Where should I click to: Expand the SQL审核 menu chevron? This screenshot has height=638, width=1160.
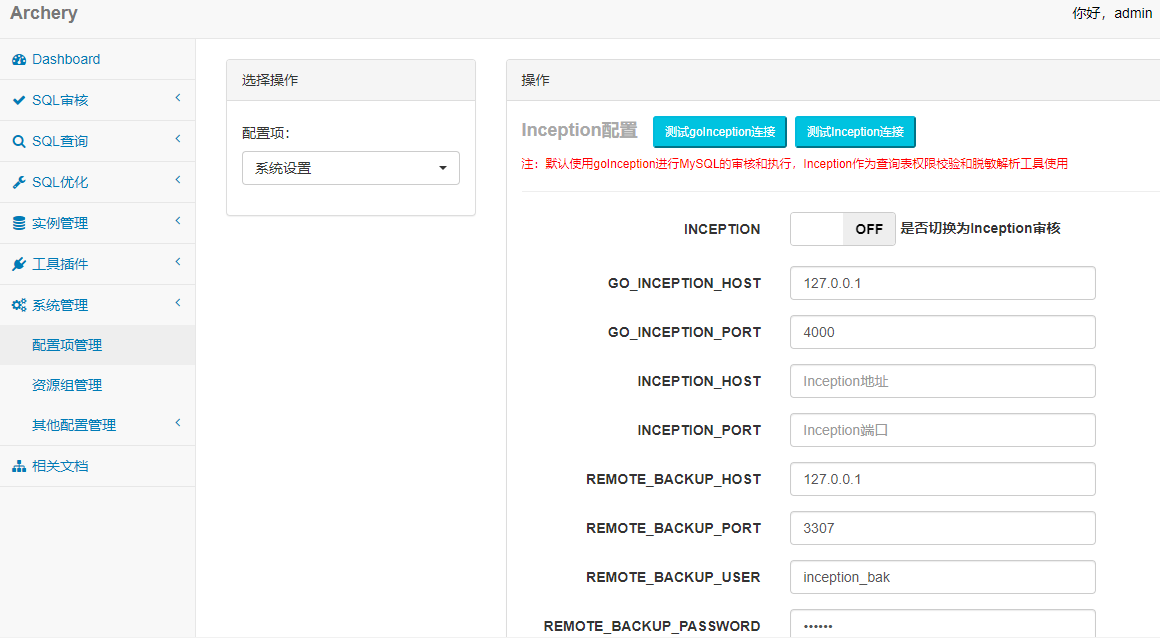click(178, 98)
